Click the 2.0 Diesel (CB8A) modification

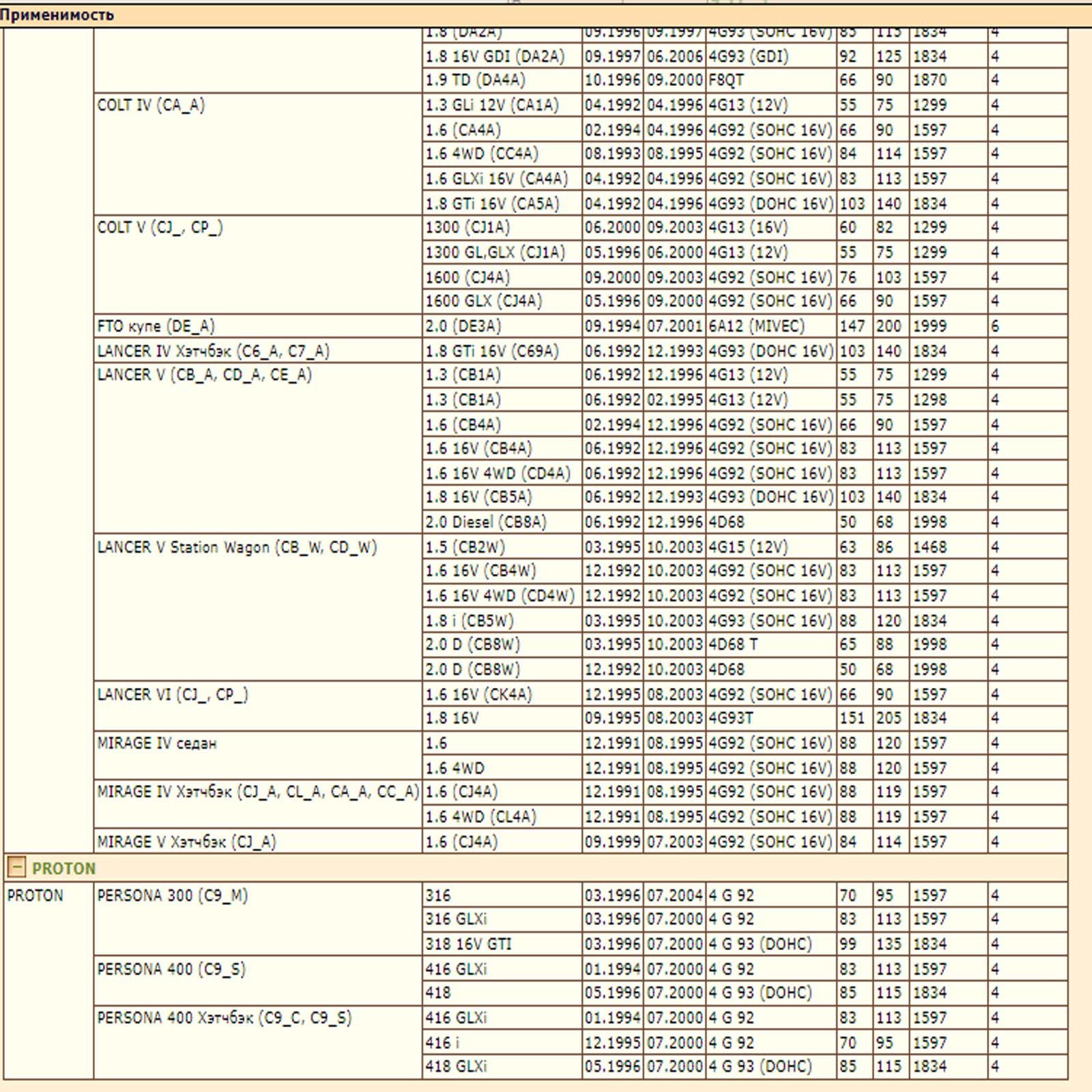[502, 522]
